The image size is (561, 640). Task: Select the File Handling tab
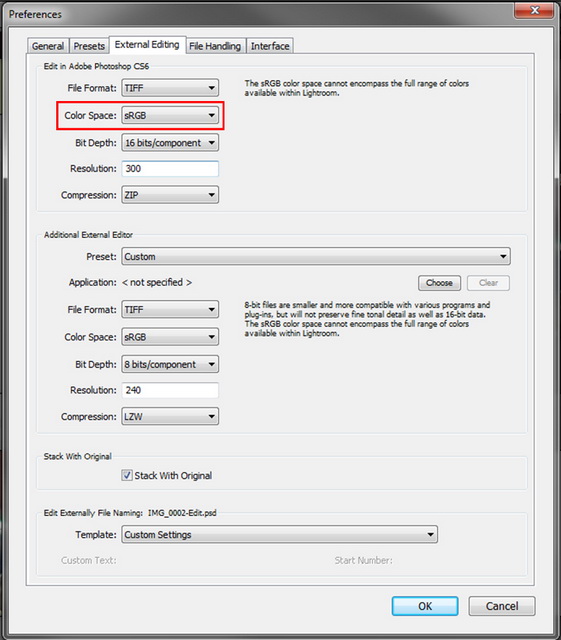pyautogui.click(x=215, y=46)
